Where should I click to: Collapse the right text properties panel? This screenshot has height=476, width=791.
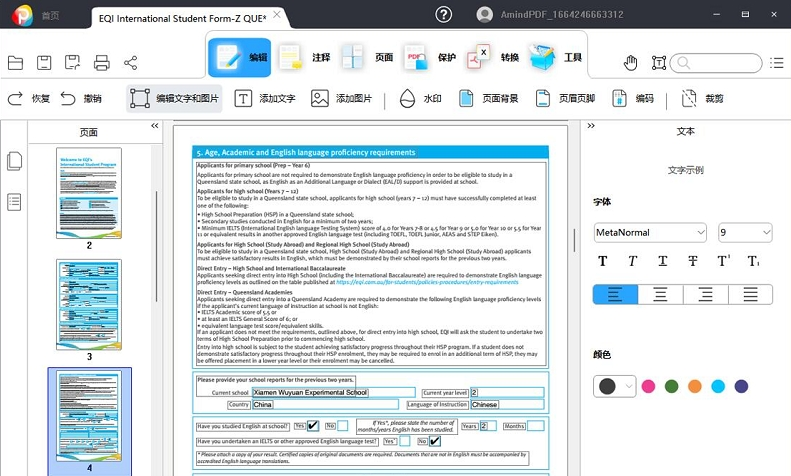tap(591, 126)
